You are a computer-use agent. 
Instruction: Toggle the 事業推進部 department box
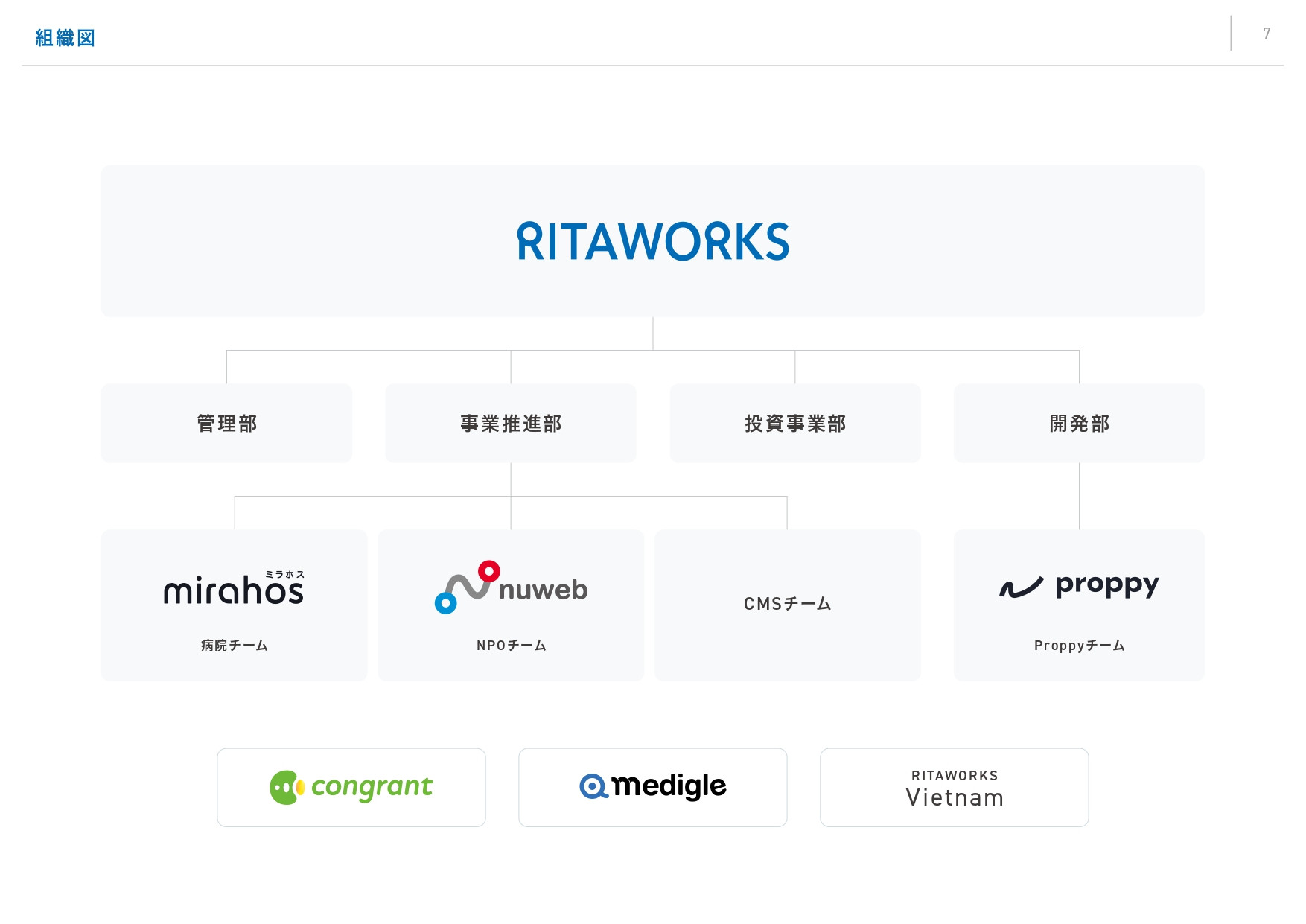(x=511, y=423)
